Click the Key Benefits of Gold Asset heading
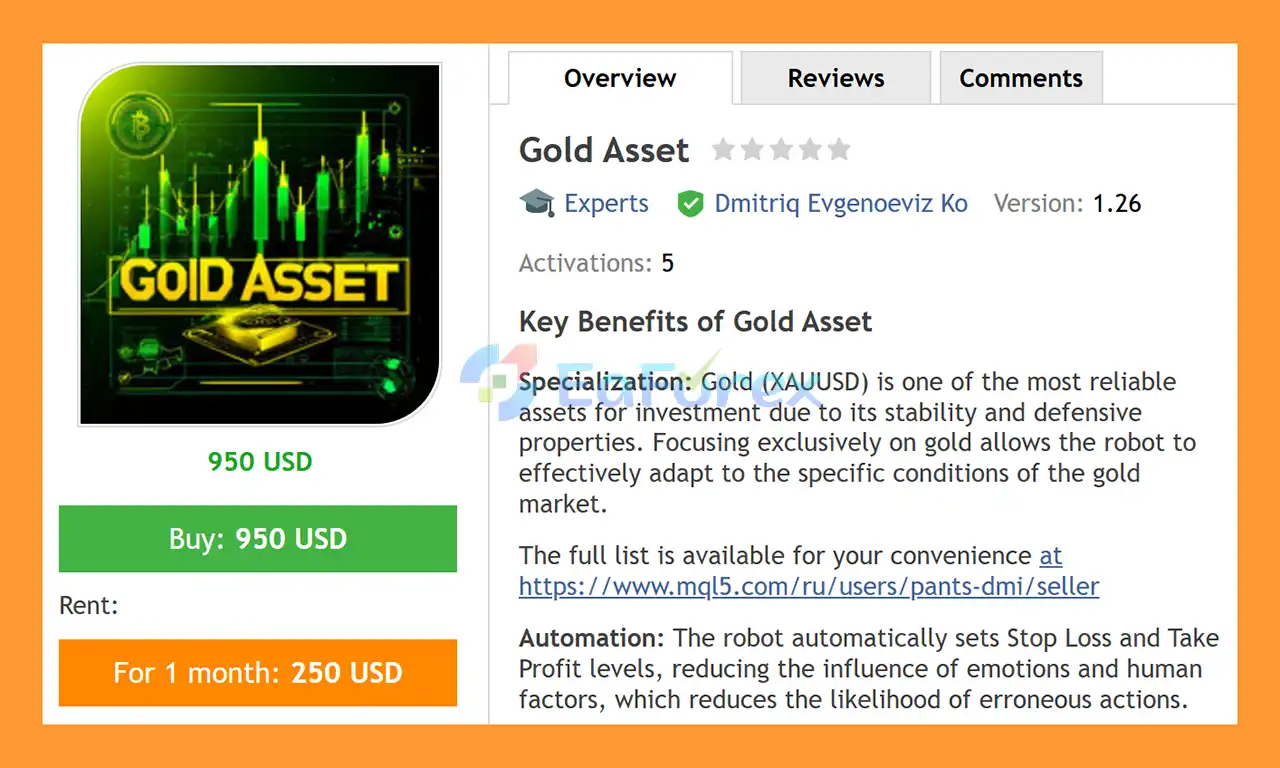 (695, 322)
